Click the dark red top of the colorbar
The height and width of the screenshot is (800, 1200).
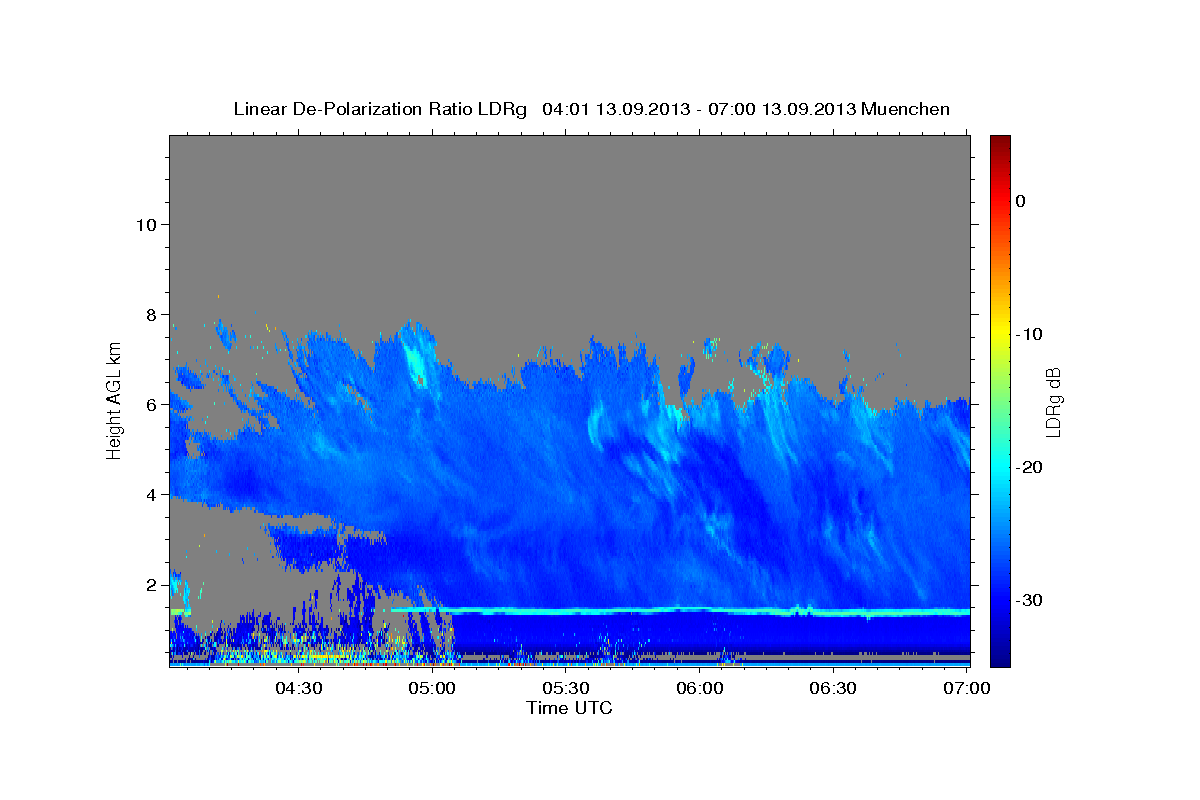click(1000, 142)
